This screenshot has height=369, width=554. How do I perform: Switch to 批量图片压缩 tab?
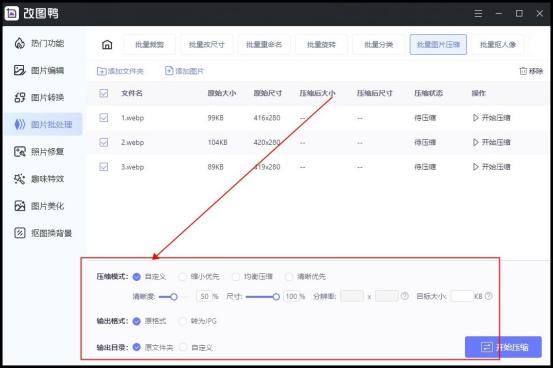[438, 45]
